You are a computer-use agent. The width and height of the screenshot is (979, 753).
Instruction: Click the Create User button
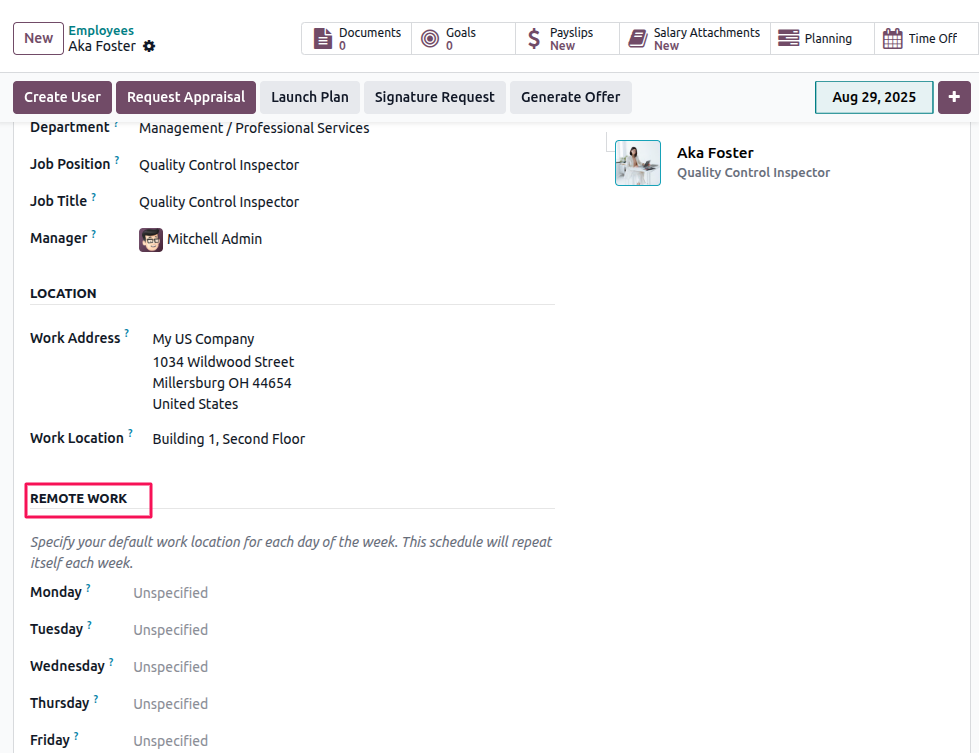[x=62, y=97]
